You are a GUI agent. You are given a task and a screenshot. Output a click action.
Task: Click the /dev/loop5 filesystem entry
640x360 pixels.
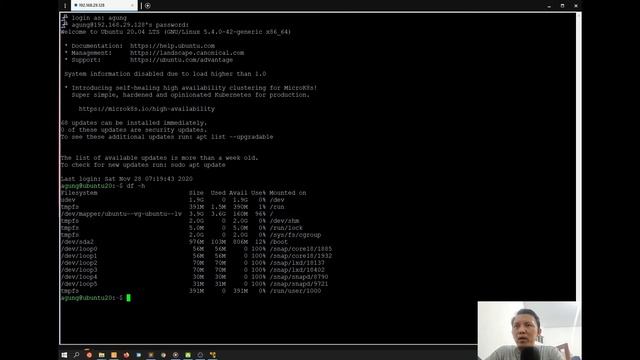point(79,284)
